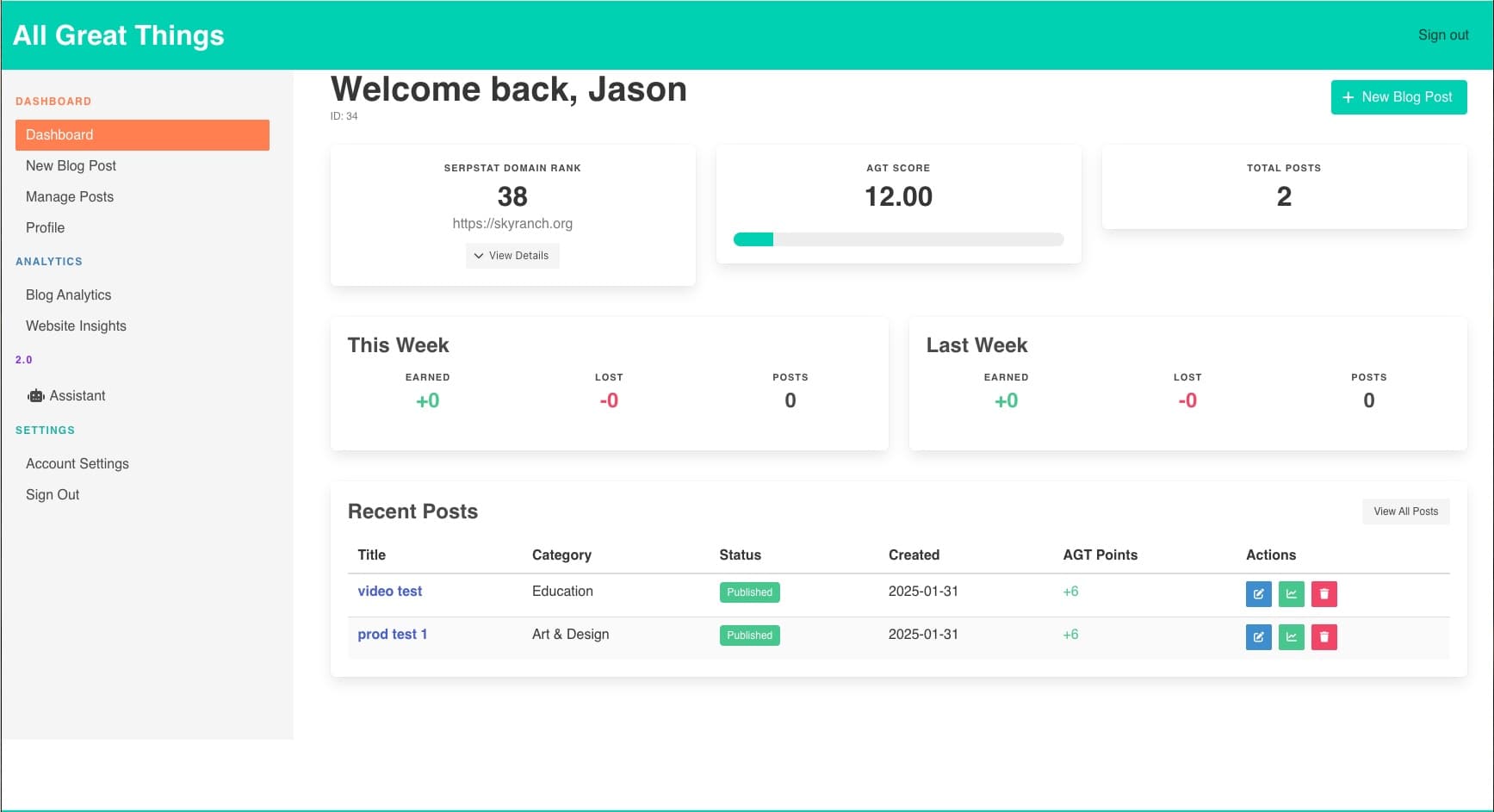Viewport: 1494px width, 812px height.
Task: Go to Website Insights page
Action: 76,326
